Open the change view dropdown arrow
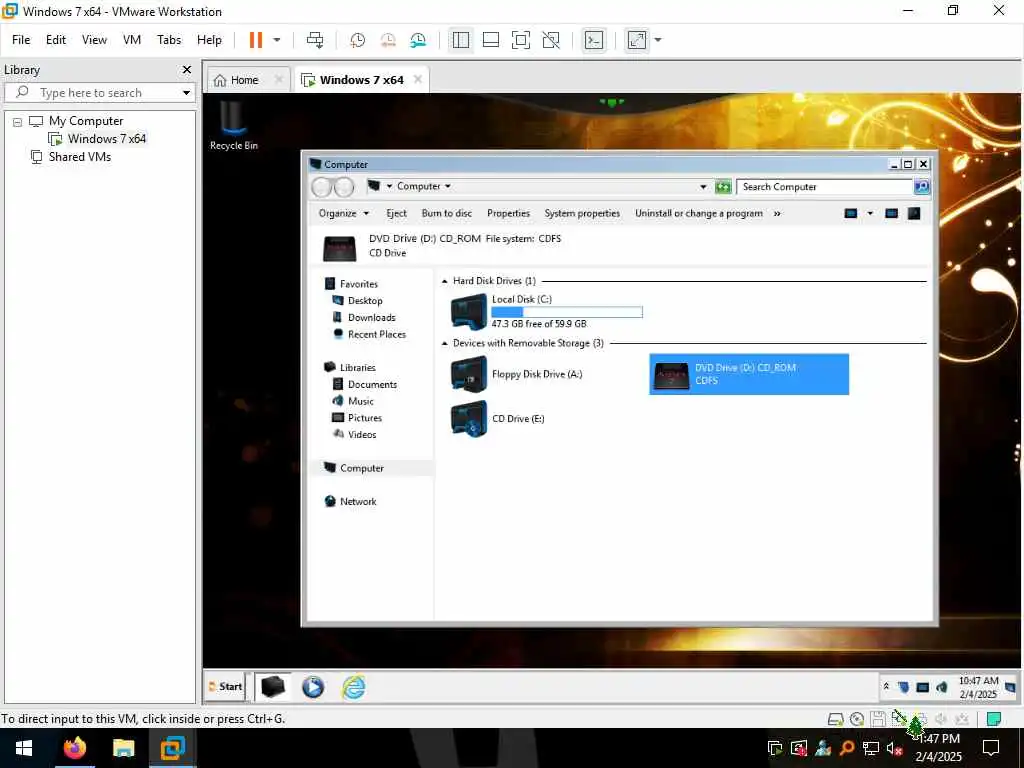Image resolution: width=1024 pixels, height=768 pixels. tap(870, 214)
